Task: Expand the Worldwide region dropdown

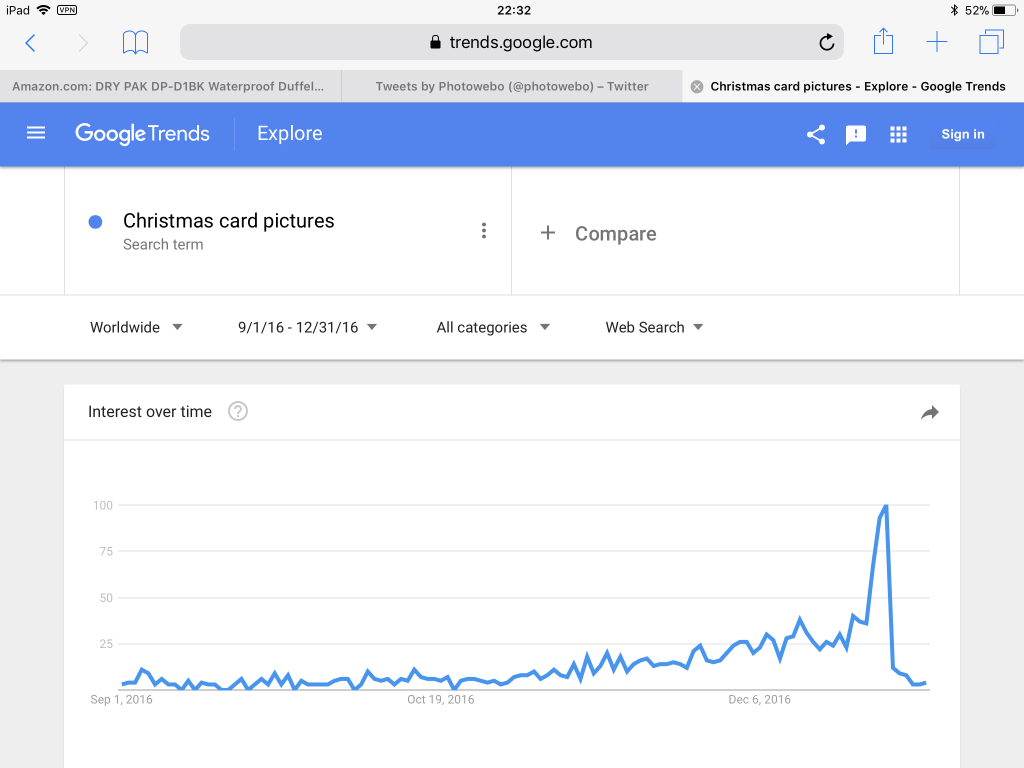Action: pos(136,327)
